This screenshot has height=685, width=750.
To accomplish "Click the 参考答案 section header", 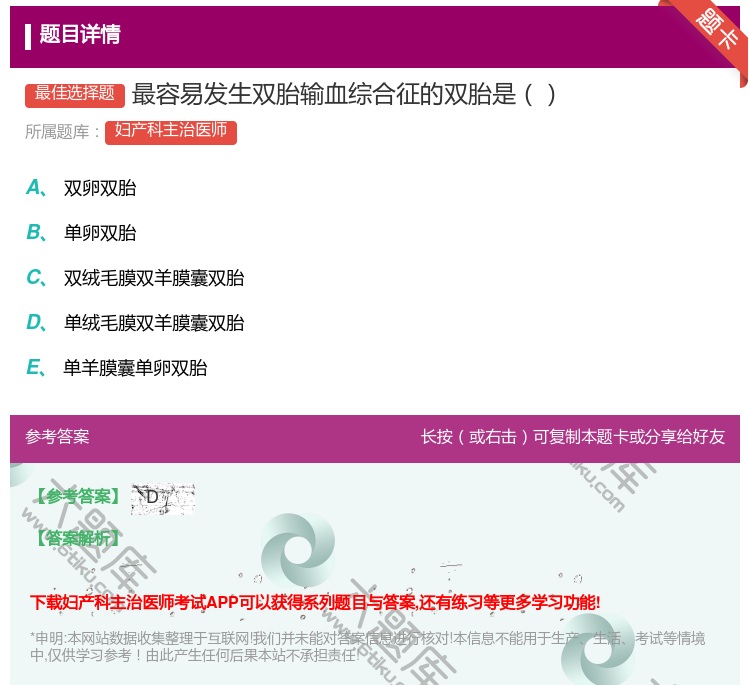I will tap(57, 437).
